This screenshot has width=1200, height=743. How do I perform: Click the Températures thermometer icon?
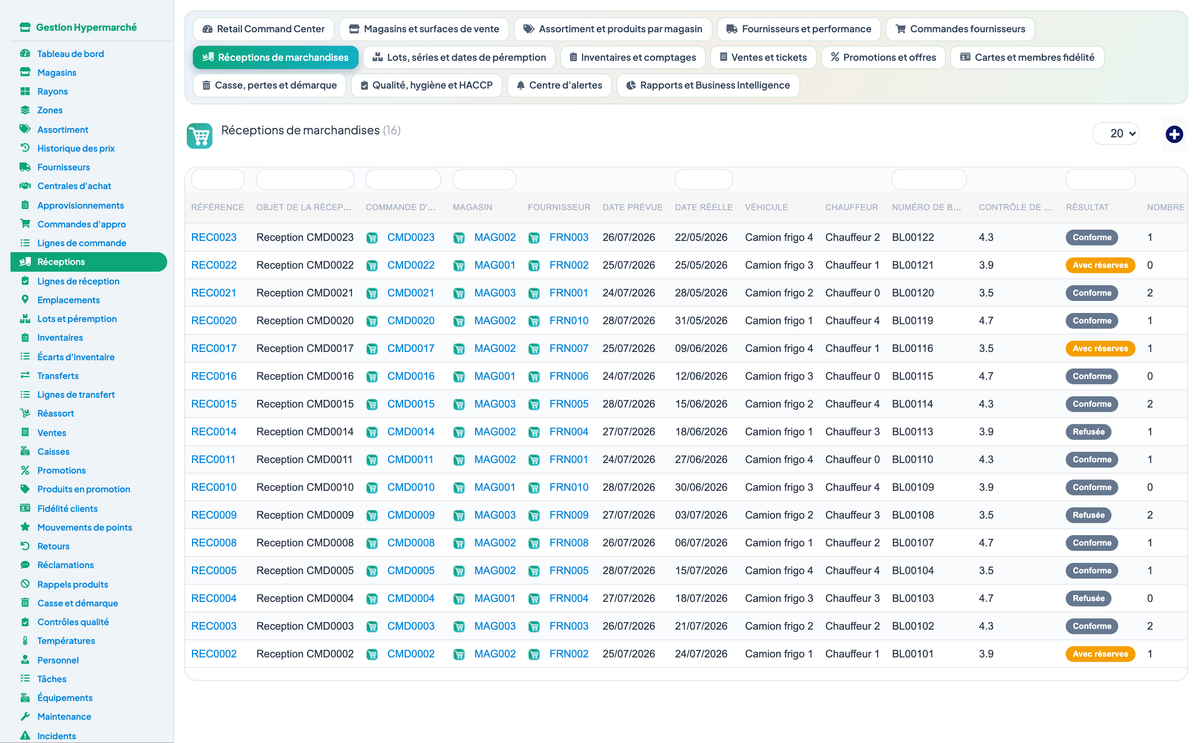point(25,640)
